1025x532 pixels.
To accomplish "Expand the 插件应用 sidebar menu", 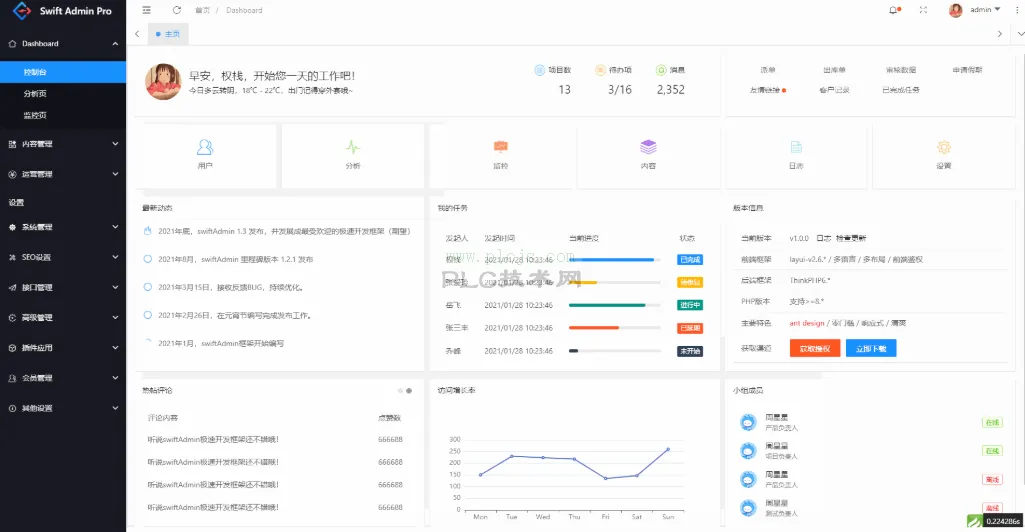I will pos(115,348).
